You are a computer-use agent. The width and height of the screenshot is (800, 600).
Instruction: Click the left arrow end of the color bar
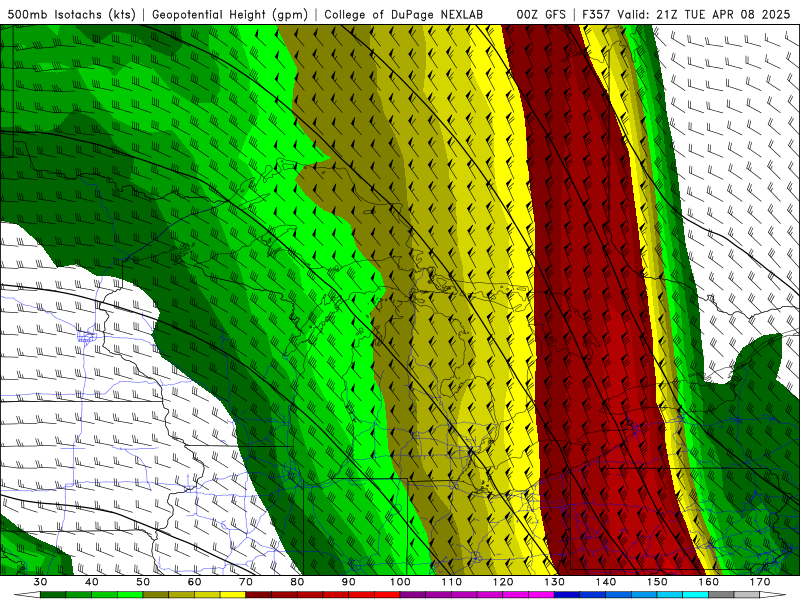point(27,594)
